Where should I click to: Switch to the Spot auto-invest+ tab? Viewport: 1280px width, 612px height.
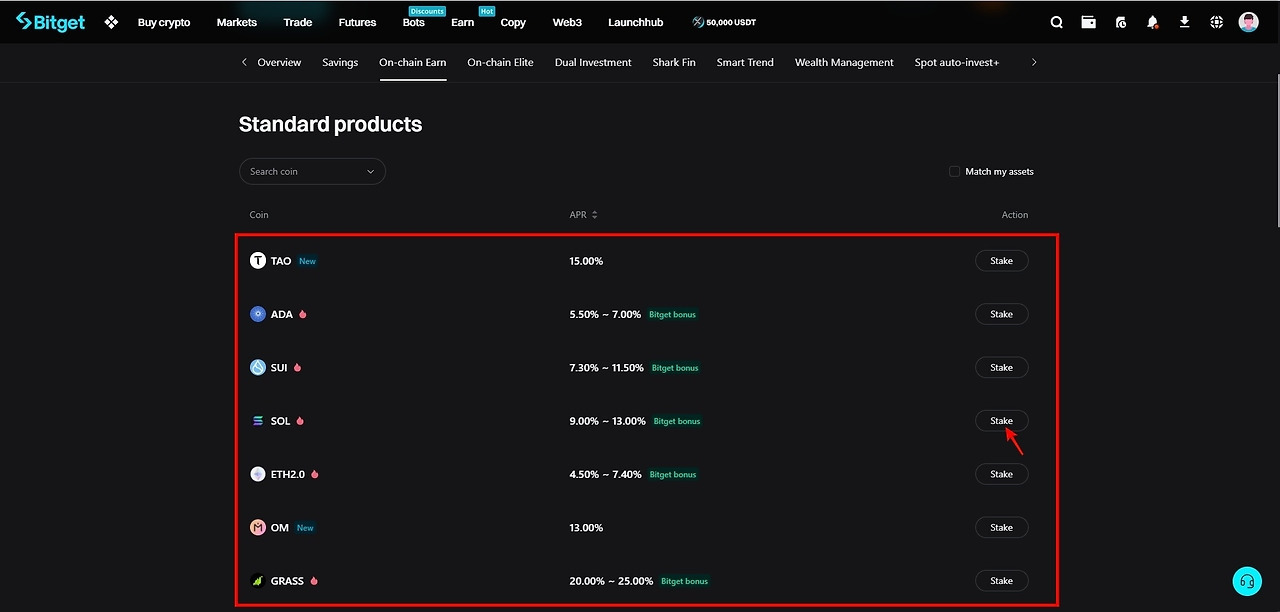[x=957, y=62]
